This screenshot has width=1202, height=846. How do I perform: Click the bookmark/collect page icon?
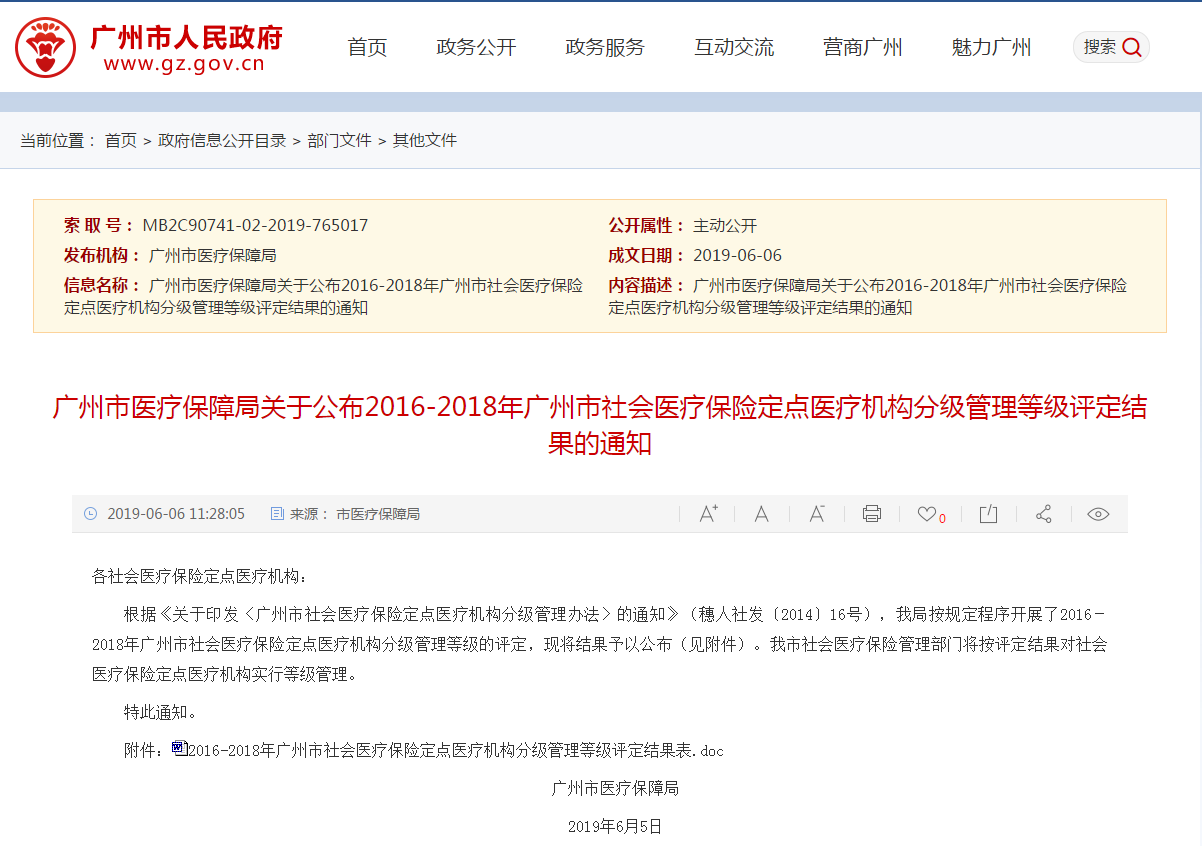(x=988, y=514)
